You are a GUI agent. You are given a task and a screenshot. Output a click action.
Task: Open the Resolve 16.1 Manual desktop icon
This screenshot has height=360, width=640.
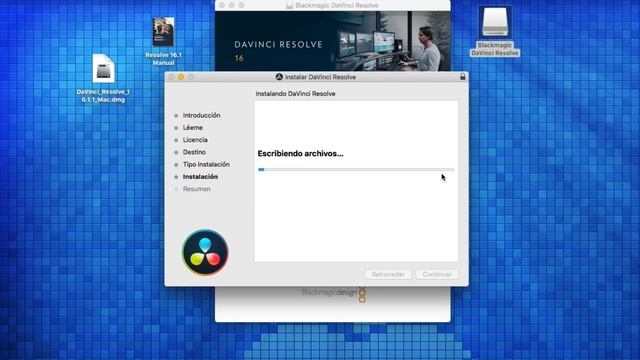click(163, 32)
